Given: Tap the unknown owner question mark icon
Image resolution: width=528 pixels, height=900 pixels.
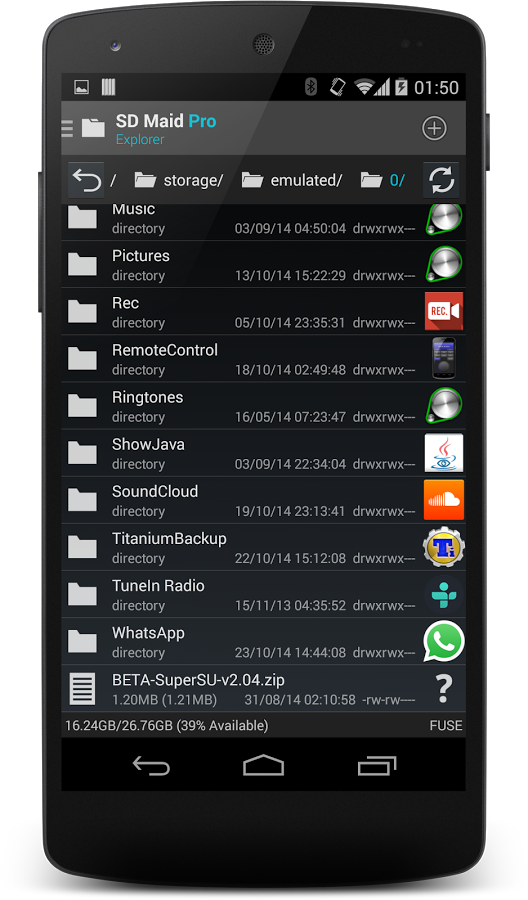Looking at the screenshot, I should click(x=444, y=688).
